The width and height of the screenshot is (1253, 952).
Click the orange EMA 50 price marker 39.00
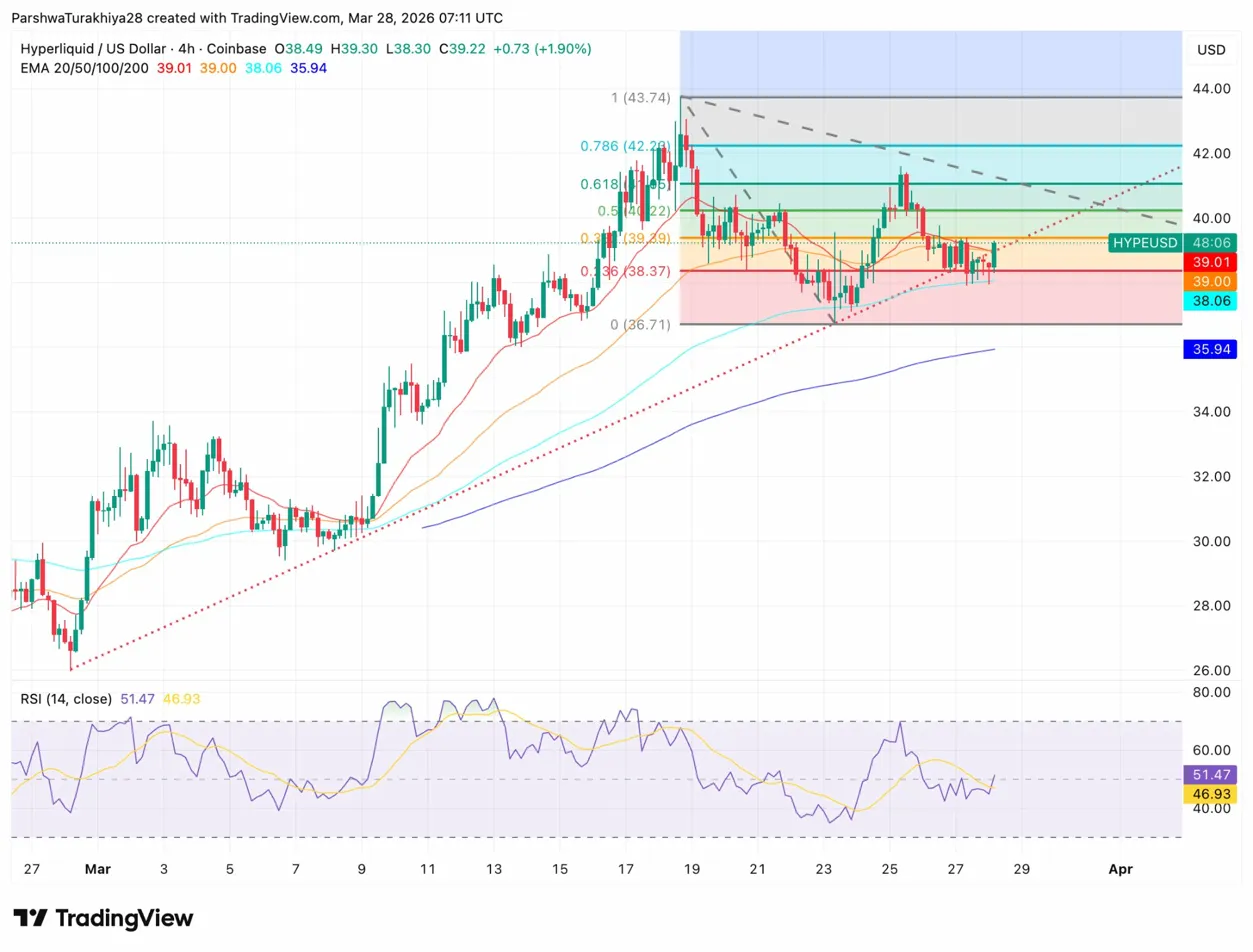pyautogui.click(x=1211, y=282)
